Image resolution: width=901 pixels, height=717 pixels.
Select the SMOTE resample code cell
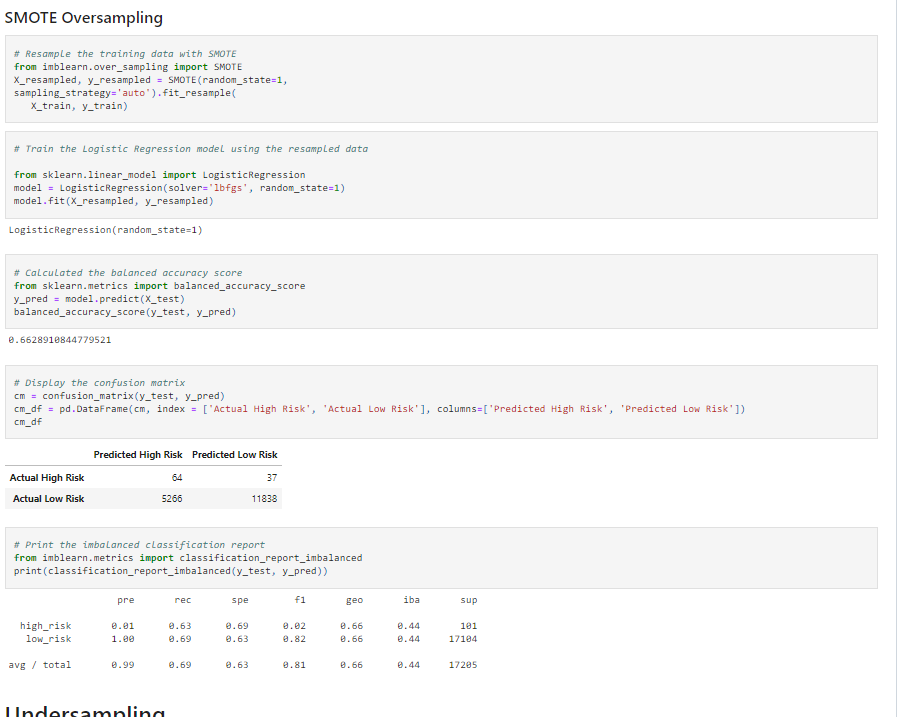point(441,79)
